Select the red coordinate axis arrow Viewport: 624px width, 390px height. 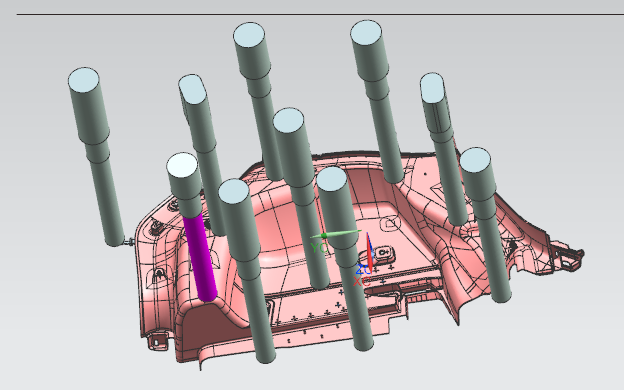369,253
